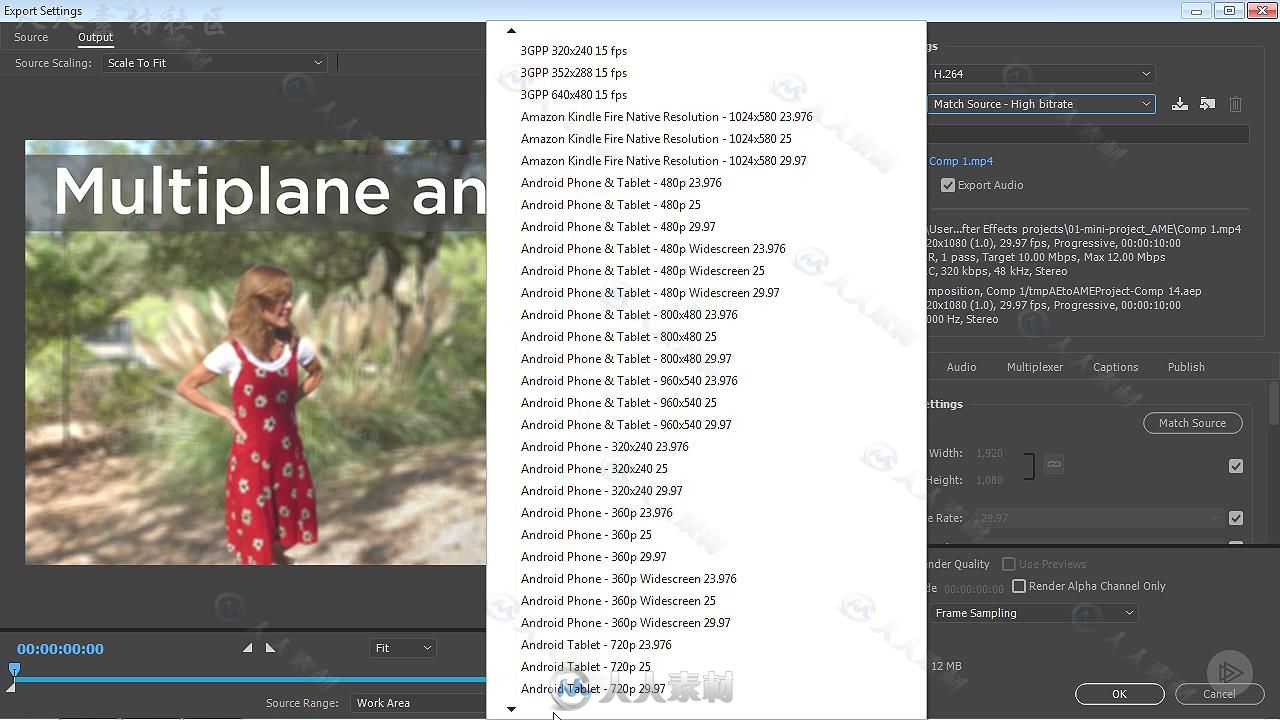Open the Fit zoom level dropdown
Image resolution: width=1280 pixels, height=720 pixels.
point(403,648)
